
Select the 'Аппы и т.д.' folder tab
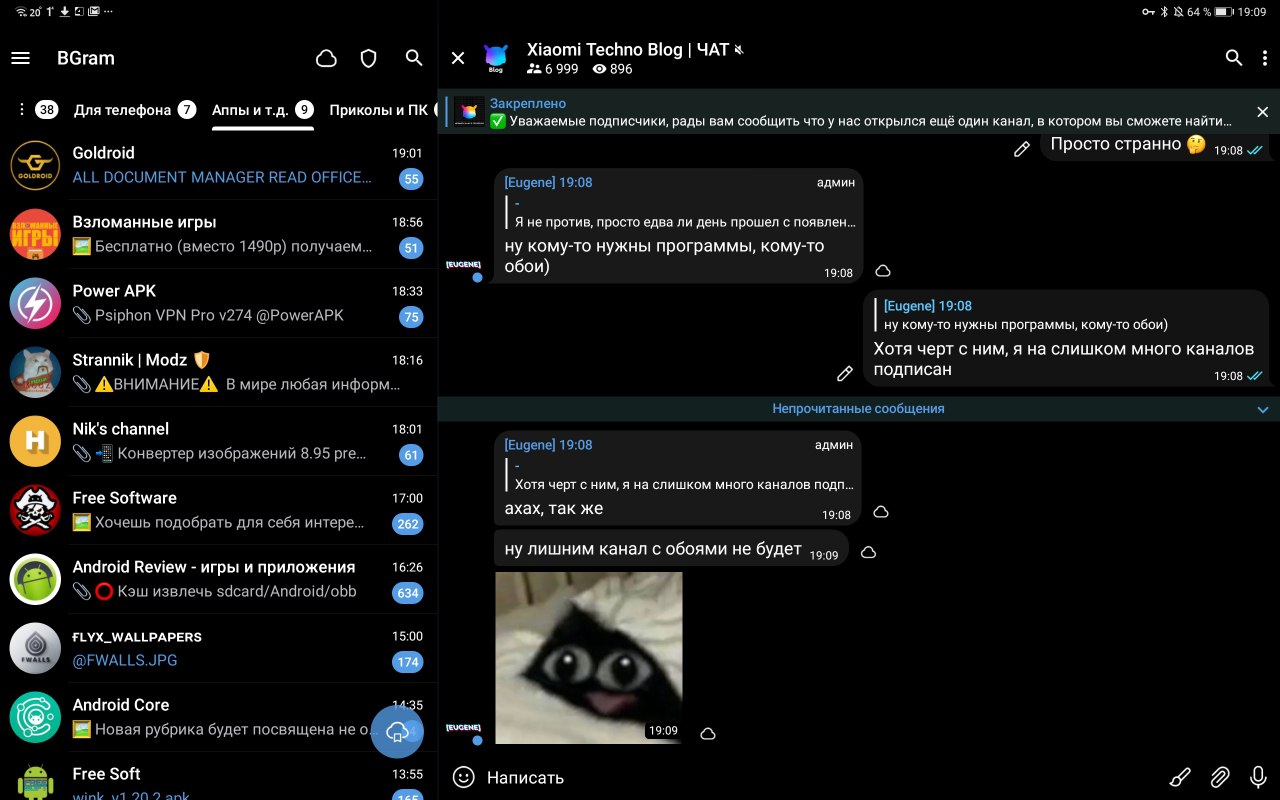pos(263,110)
